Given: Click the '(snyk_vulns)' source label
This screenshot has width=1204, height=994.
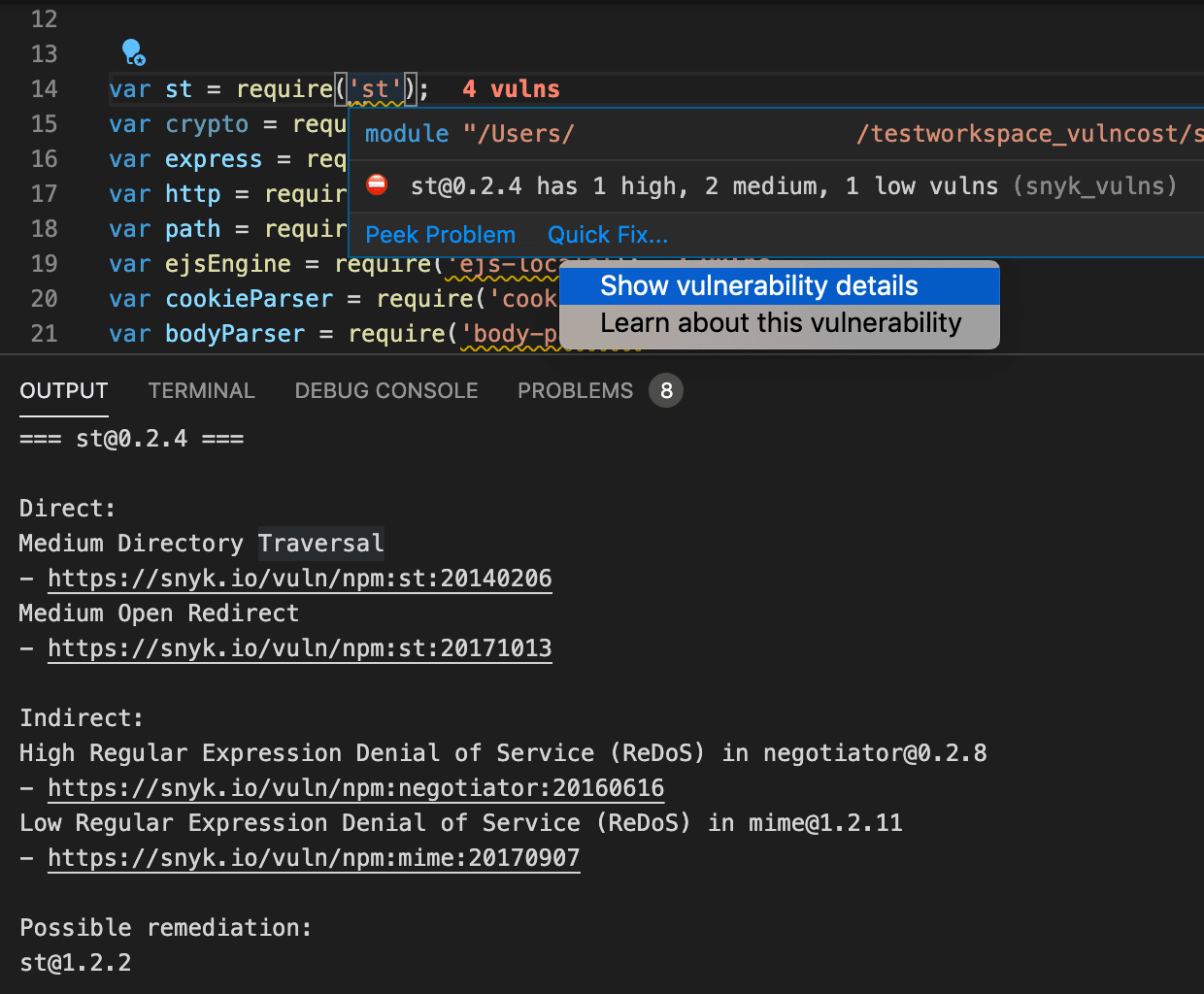Looking at the screenshot, I should click(1094, 185).
